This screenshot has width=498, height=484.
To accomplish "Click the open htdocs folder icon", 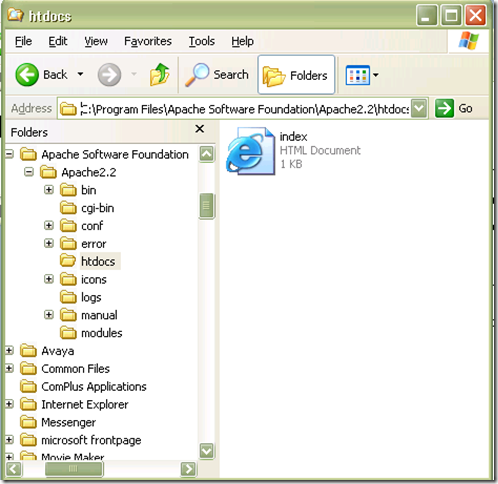I will pos(68,261).
